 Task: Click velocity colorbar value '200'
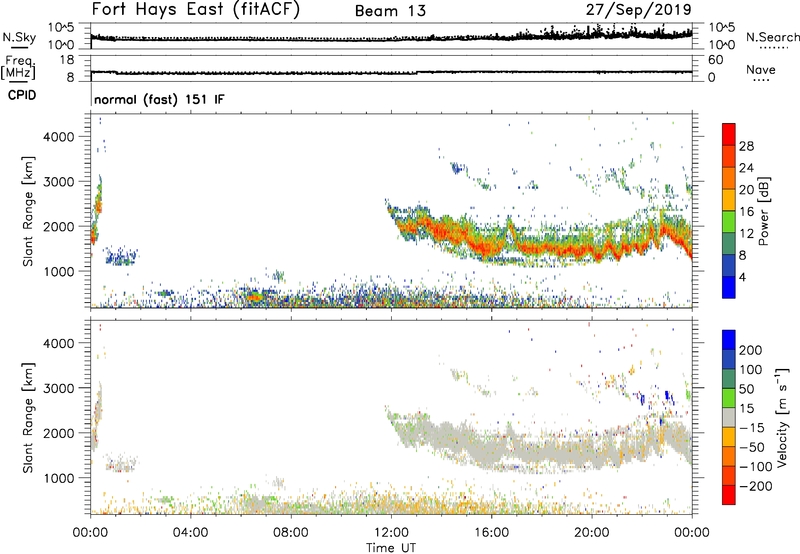[751, 350]
